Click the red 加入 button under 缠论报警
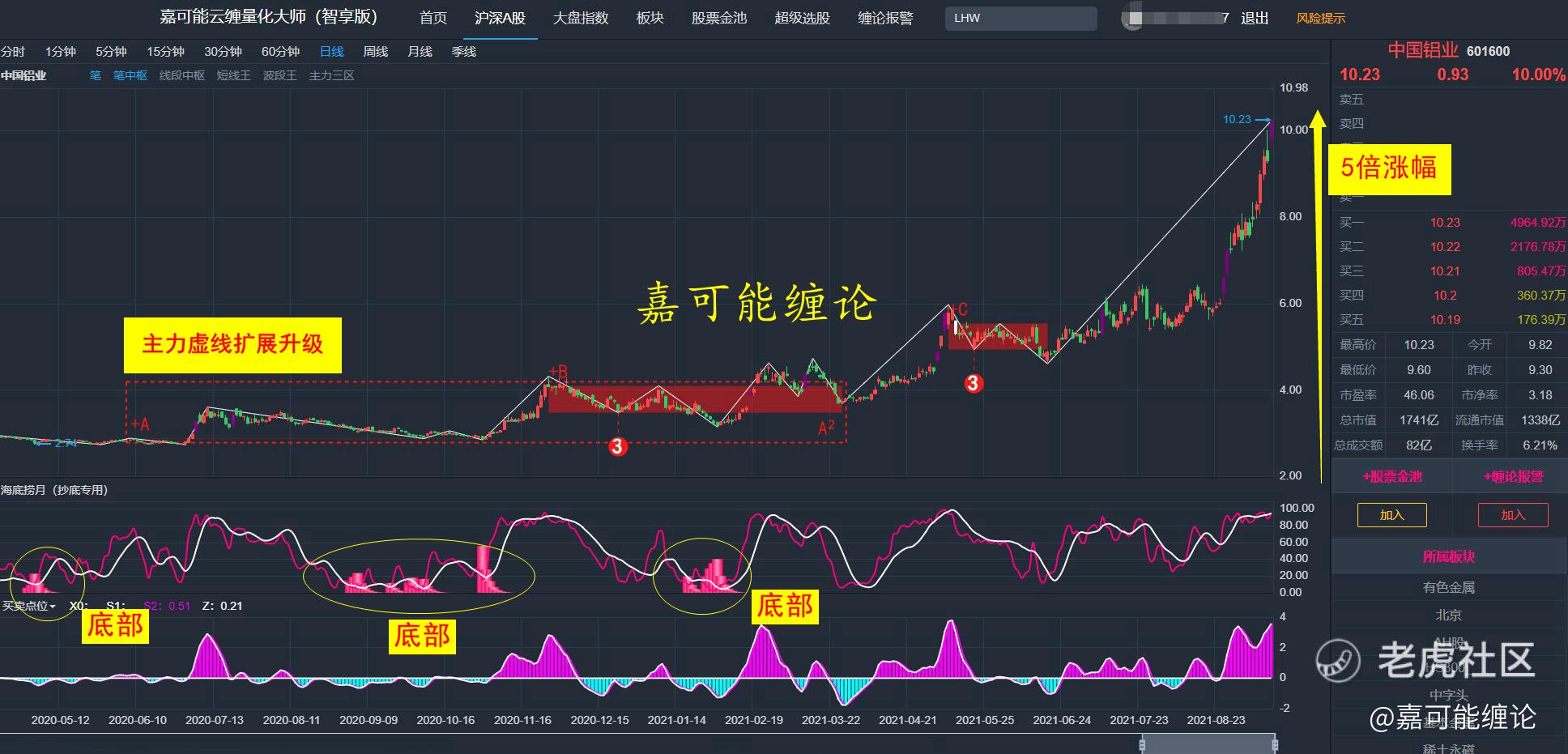The width and height of the screenshot is (1568, 754). [1513, 515]
